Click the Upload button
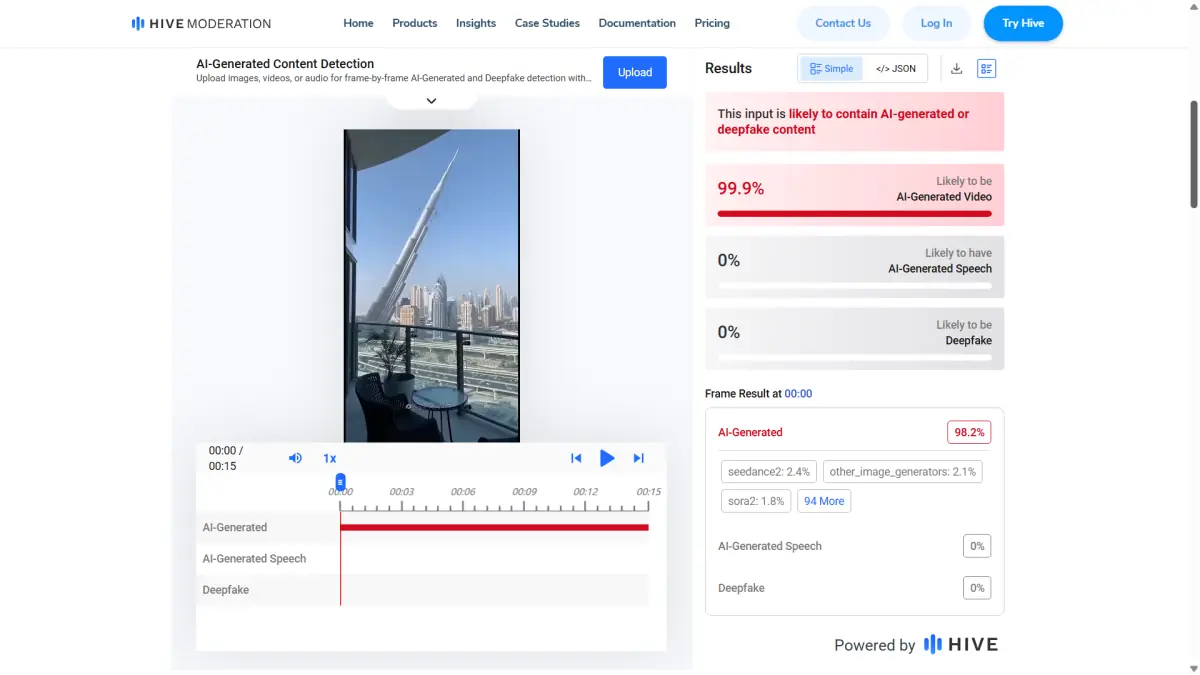The image size is (1200, 675). tap(634, 72)
